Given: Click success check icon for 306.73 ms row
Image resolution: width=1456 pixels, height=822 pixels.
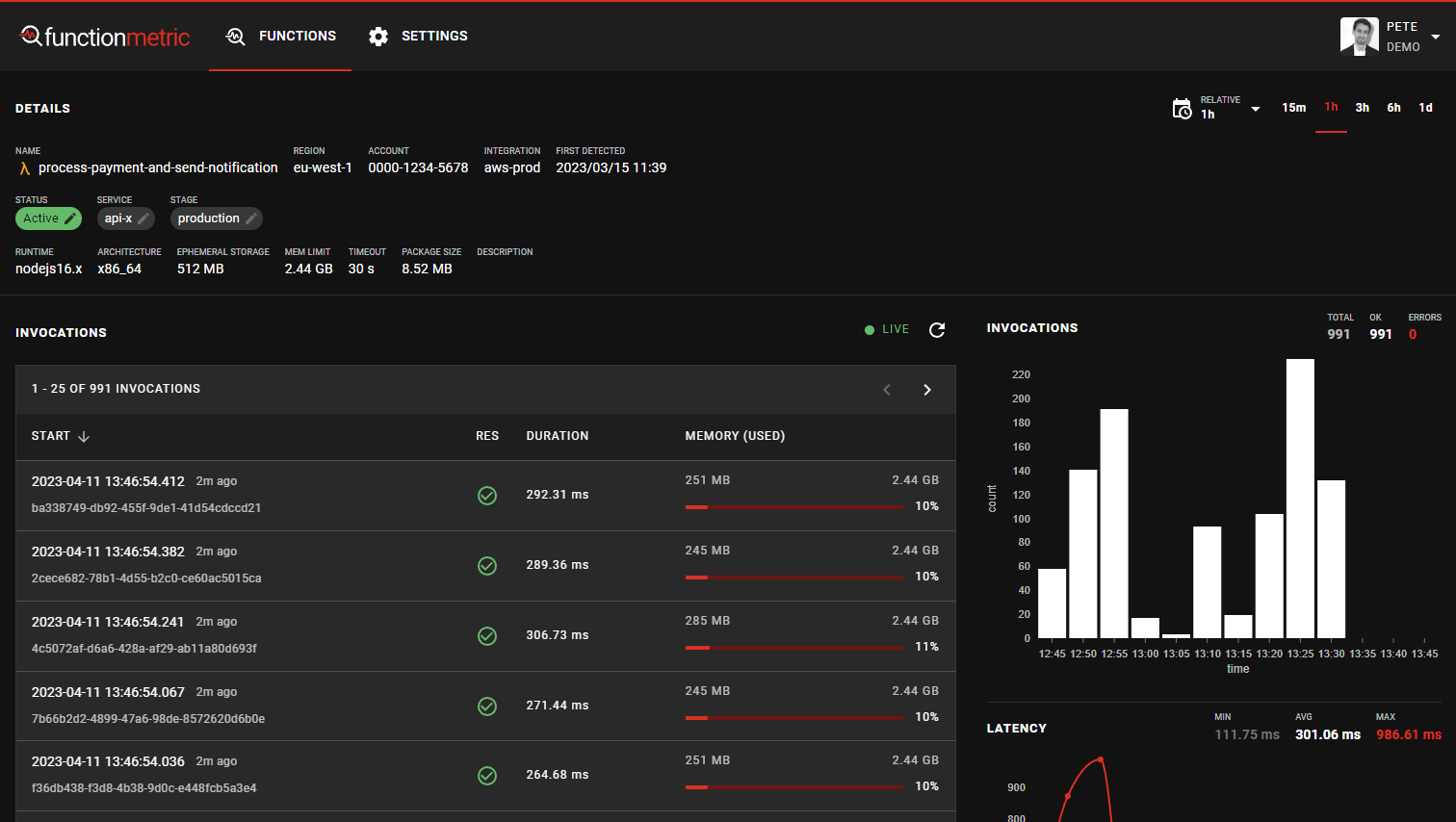Looking at the screenshot, I should click(x=487, y=636).
